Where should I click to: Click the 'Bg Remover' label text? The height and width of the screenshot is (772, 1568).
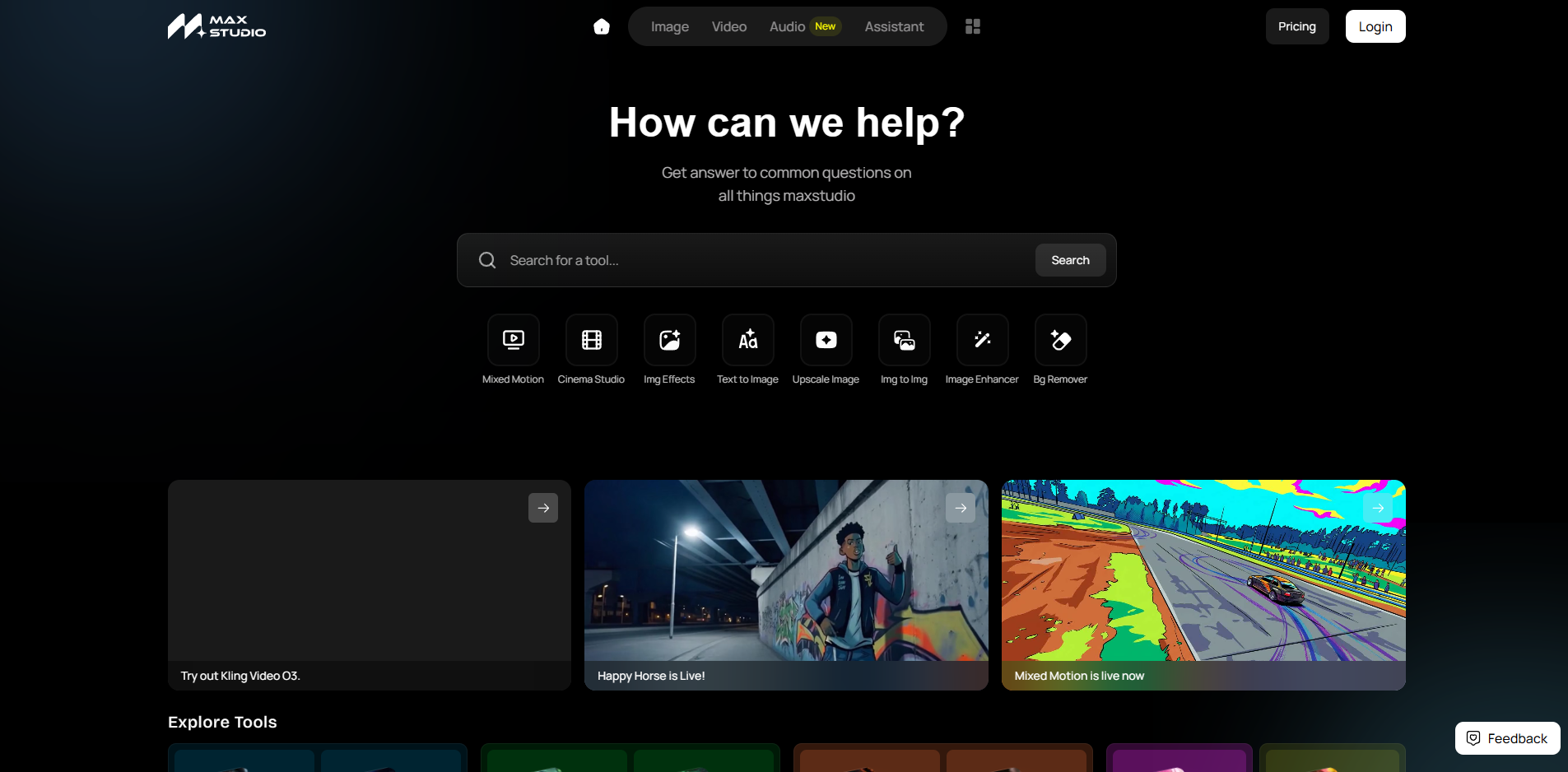pos(1060,379)
